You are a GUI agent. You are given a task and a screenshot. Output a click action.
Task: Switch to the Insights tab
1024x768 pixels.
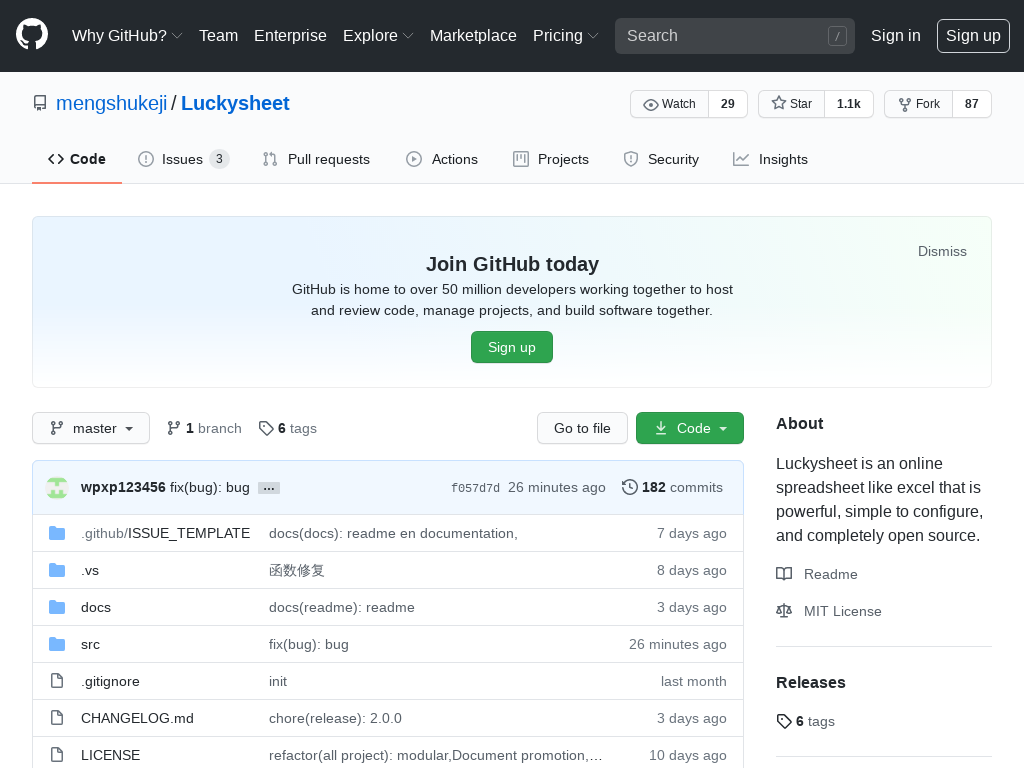click(x=770, y=159)
